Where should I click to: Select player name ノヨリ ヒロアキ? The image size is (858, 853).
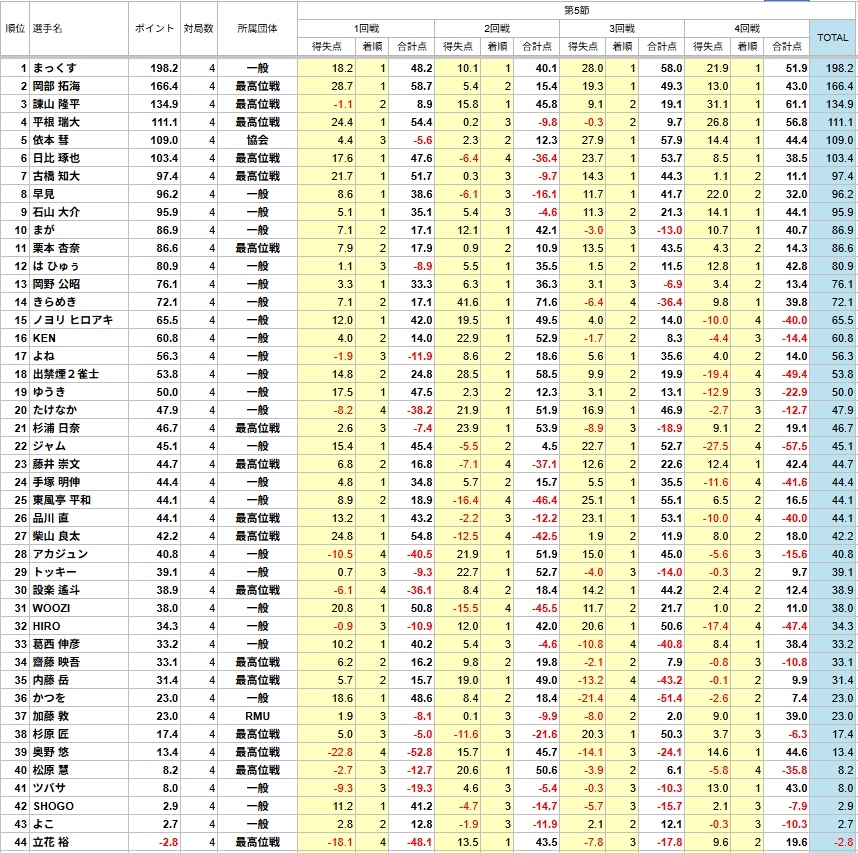click(73, 320)
